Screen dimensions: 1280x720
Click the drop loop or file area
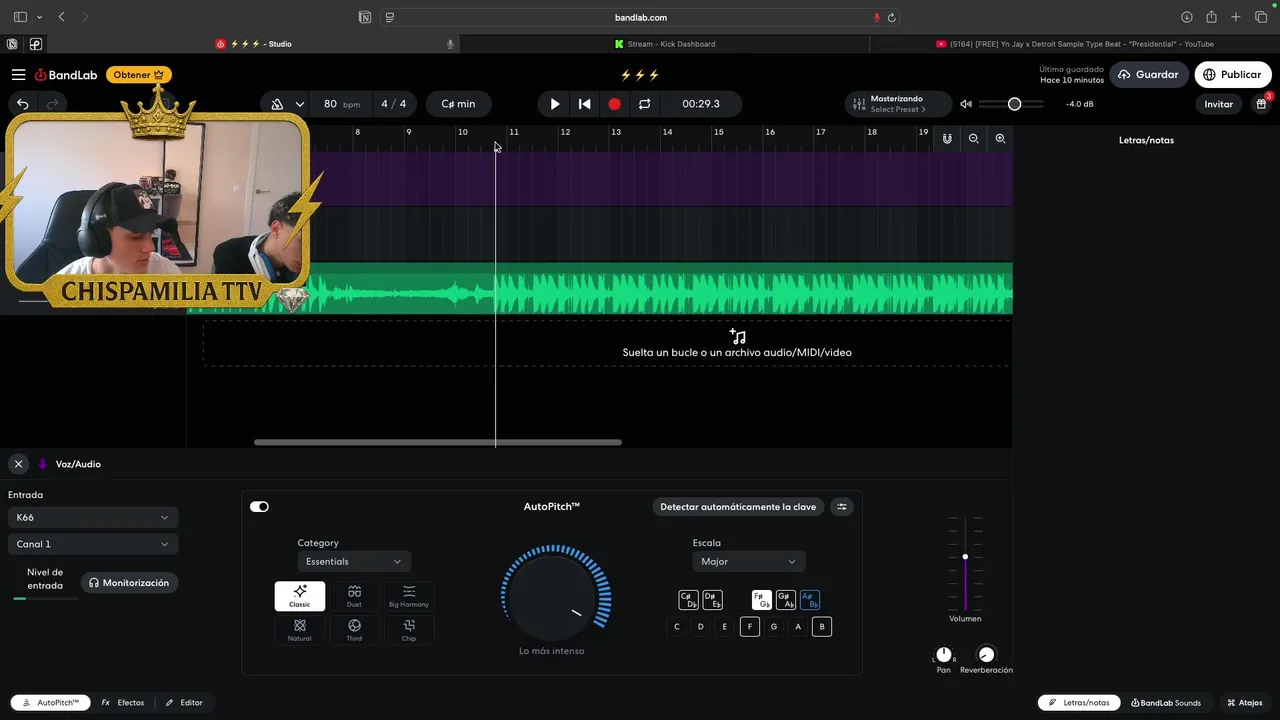pos(607,344)
